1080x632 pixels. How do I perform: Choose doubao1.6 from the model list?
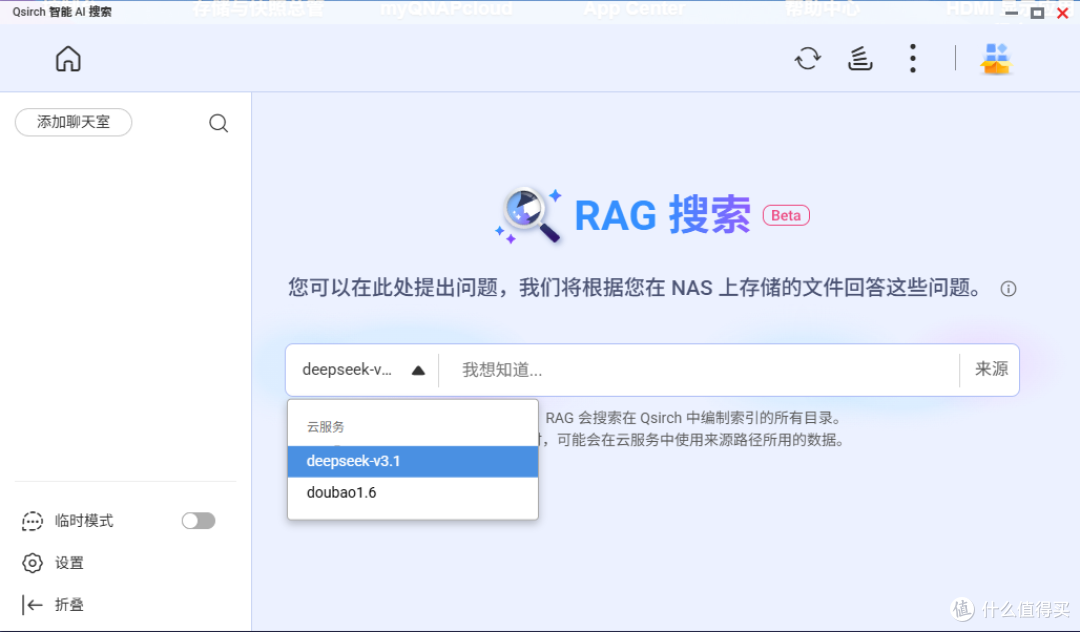413,493
